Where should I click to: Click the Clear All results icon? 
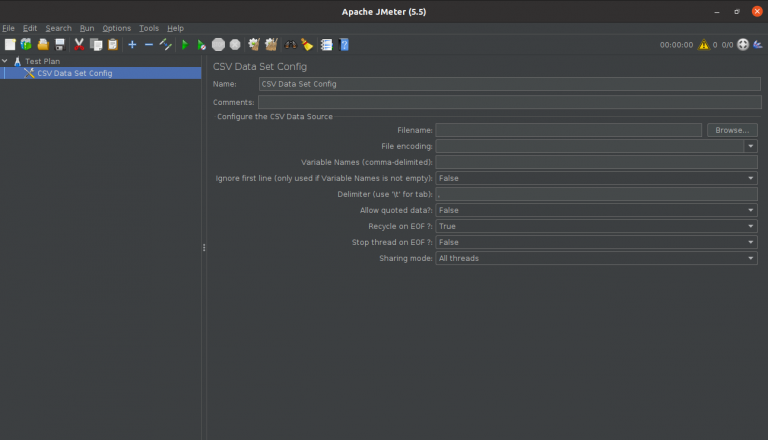271,45
